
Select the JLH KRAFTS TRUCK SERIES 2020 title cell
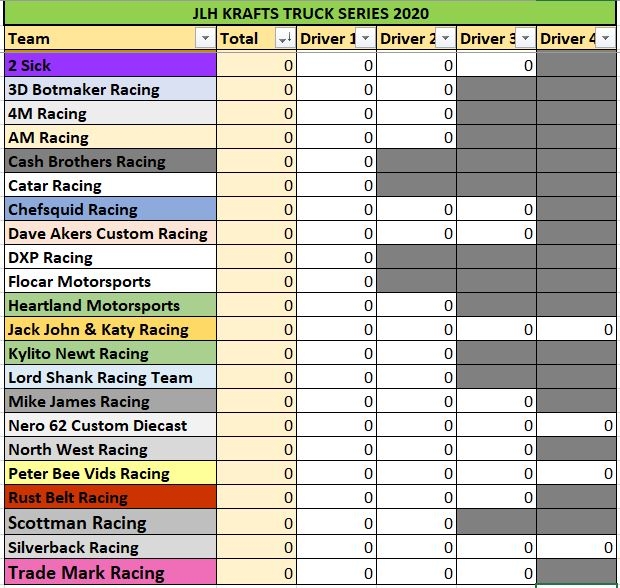click(310, 13)
